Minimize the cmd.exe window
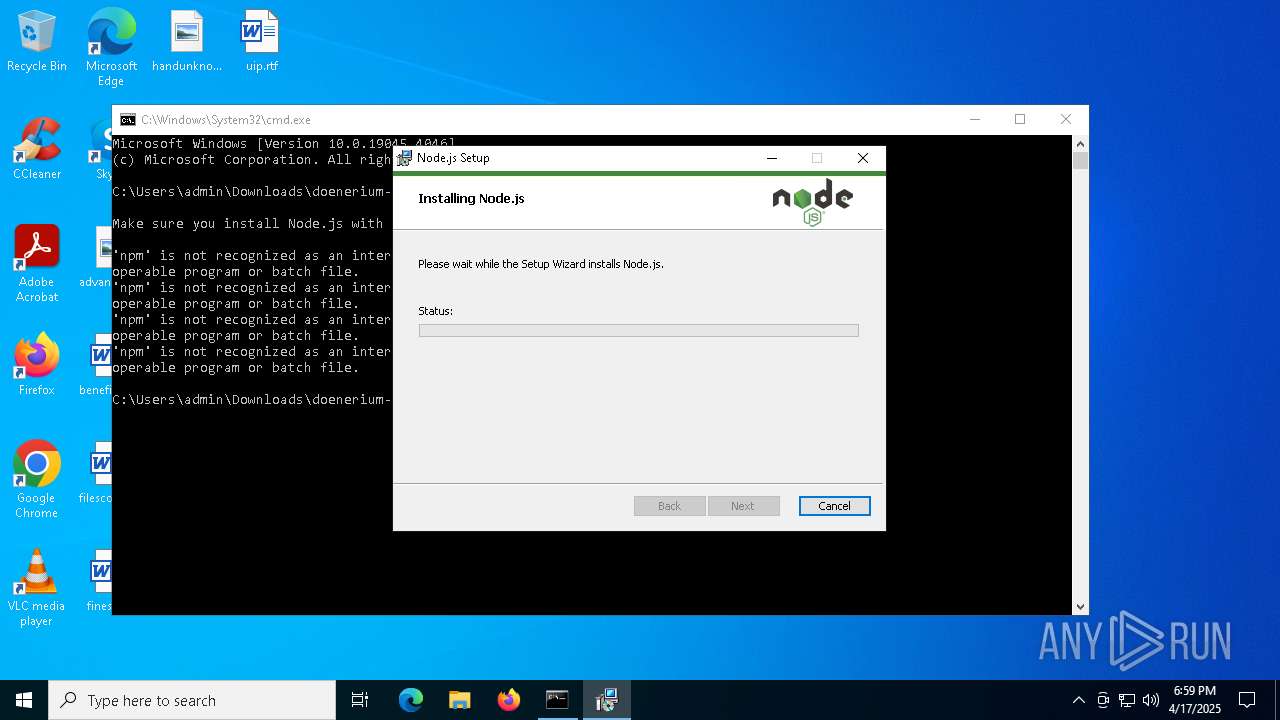Screen dimensions: 1280x720 tap(975, 119)
